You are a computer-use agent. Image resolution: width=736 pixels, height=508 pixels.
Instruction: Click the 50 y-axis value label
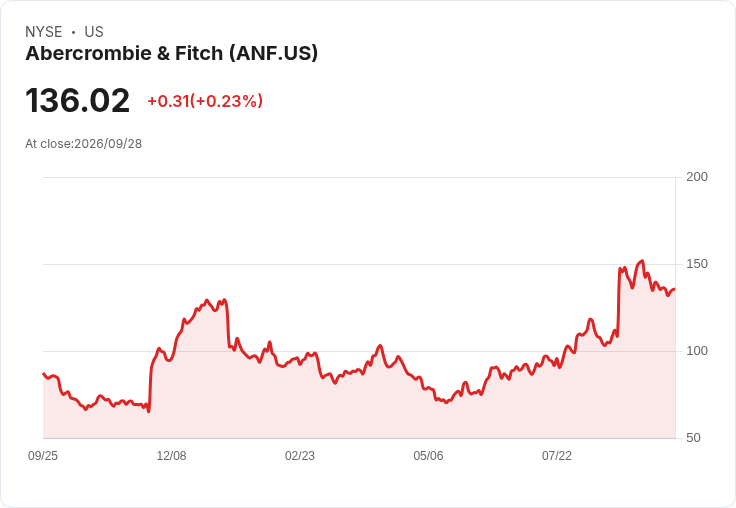tap(693, 438)
